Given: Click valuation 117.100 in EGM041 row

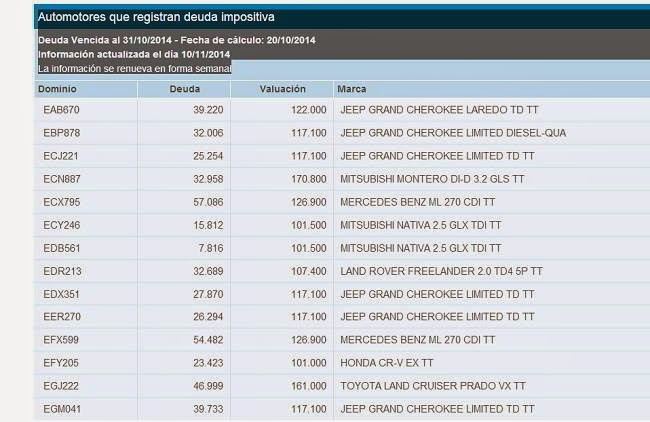Looking at the screenshot, I should coord(308,409).
